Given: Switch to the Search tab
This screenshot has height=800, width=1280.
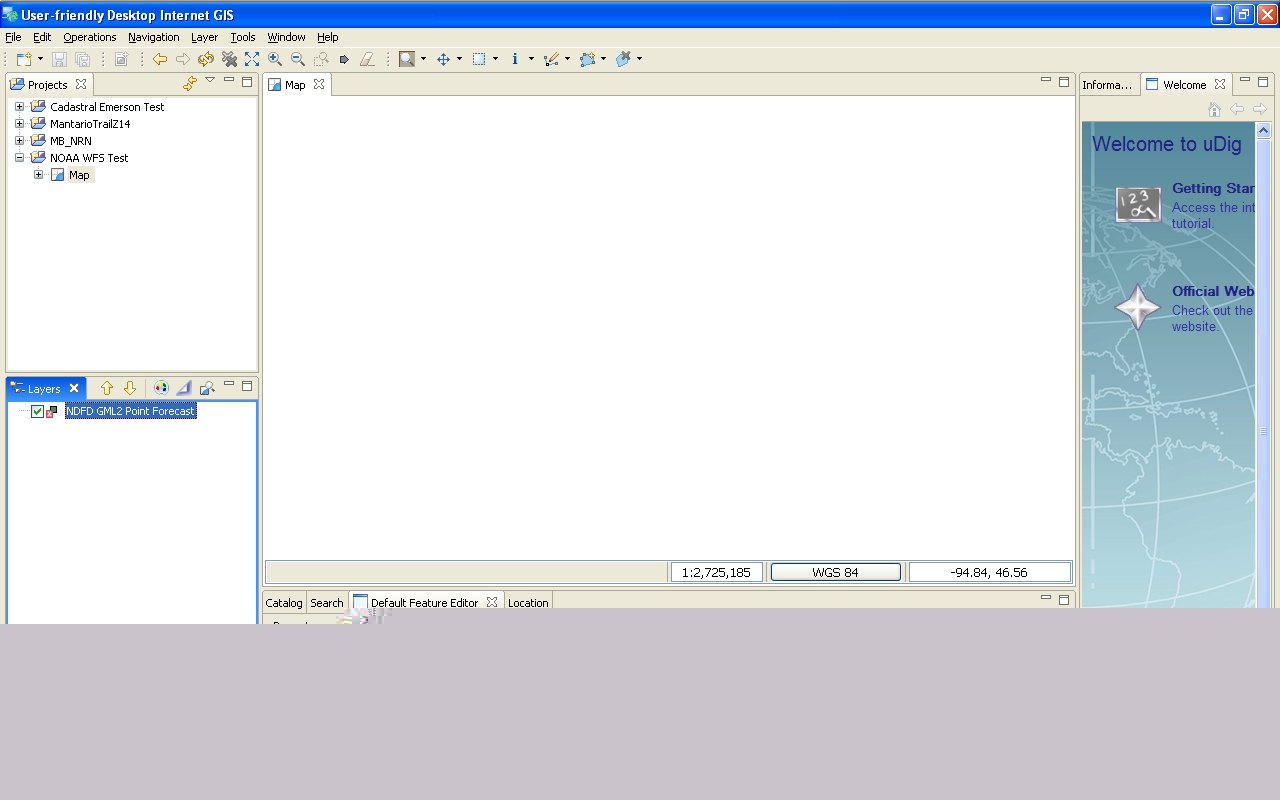Looking at the screenshot, I should [326, 602].
